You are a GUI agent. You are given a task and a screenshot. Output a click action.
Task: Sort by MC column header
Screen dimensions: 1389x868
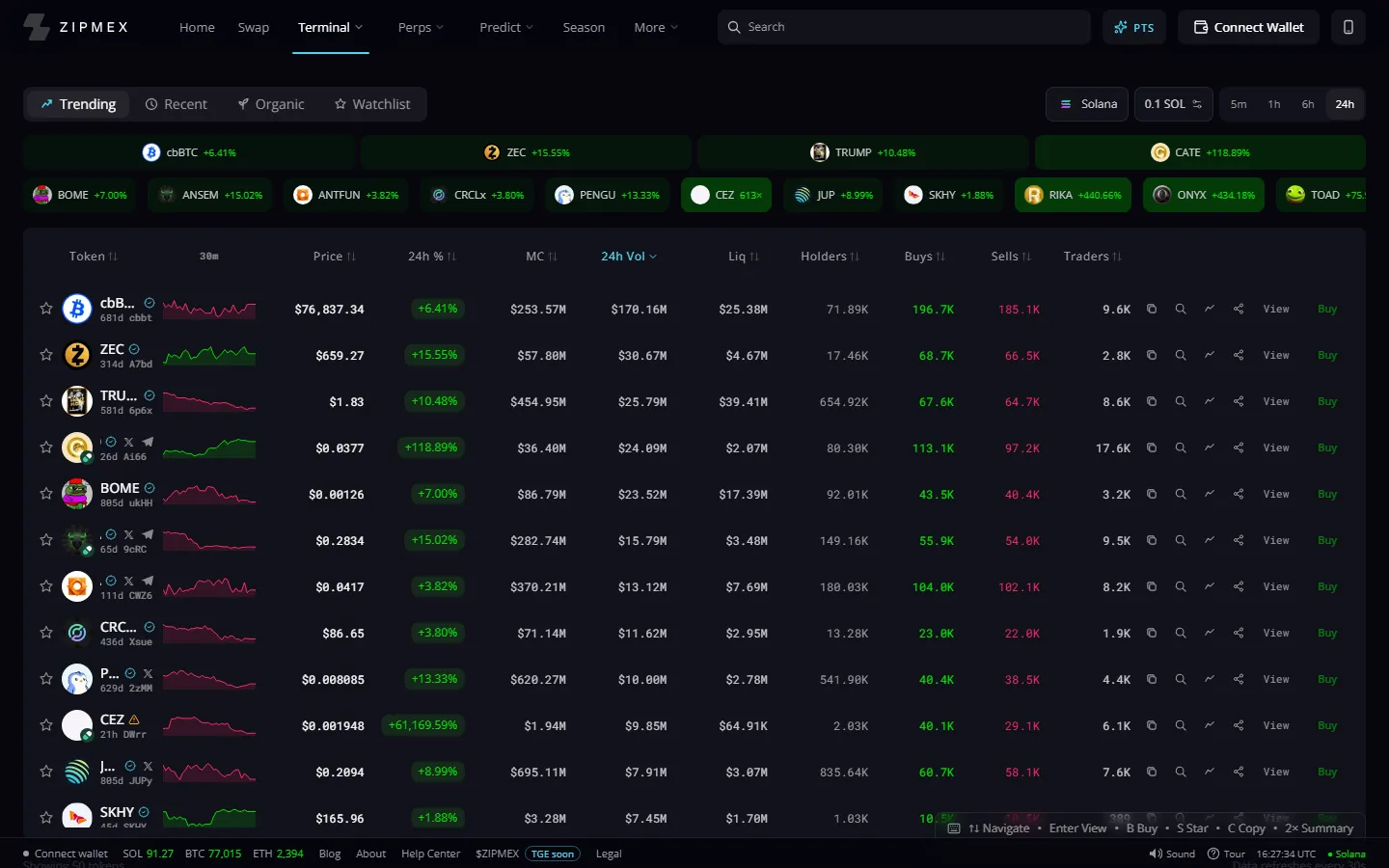point(544,257)
